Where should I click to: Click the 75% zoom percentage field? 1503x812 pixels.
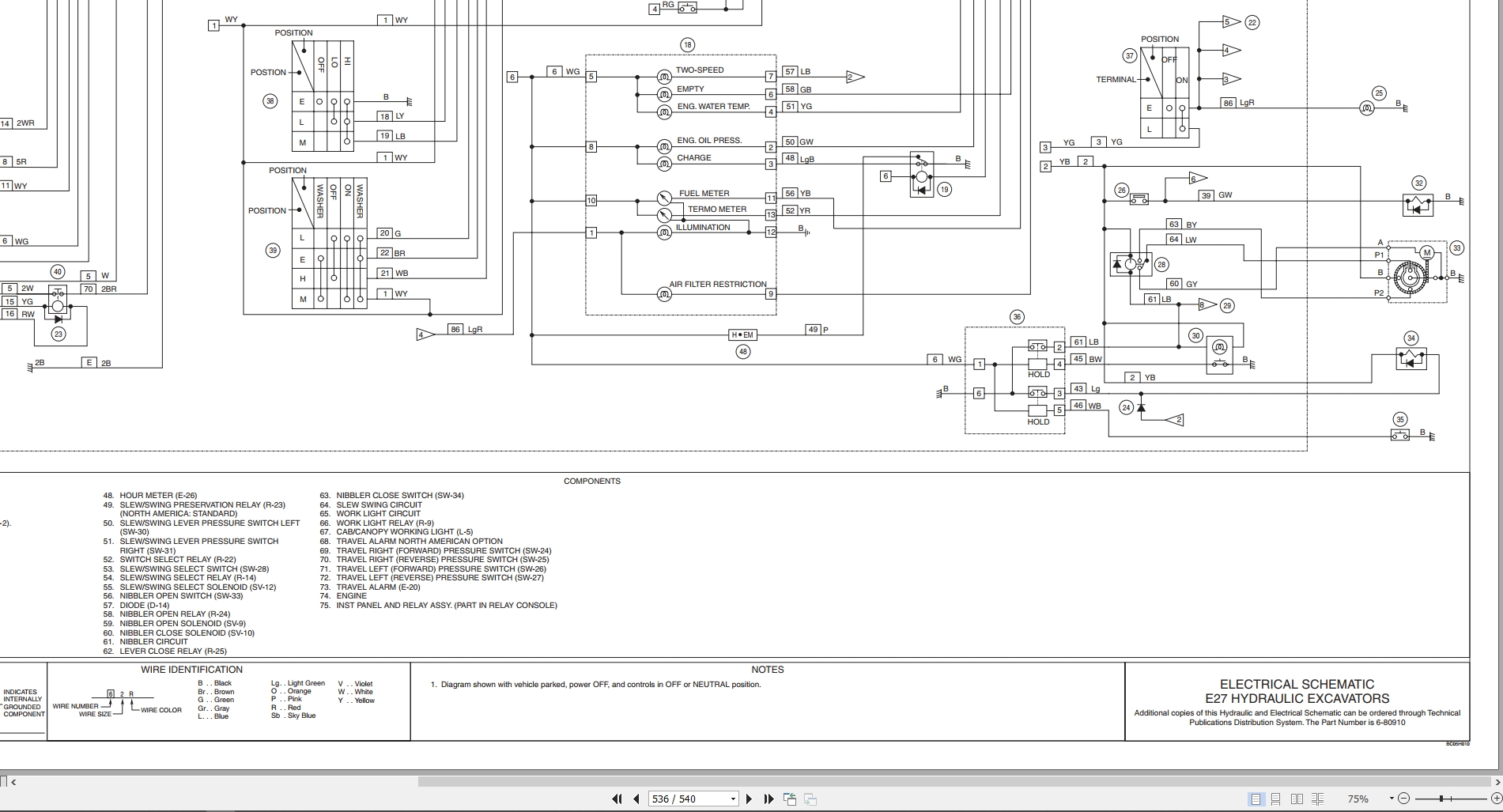(x=1358, y=799)
